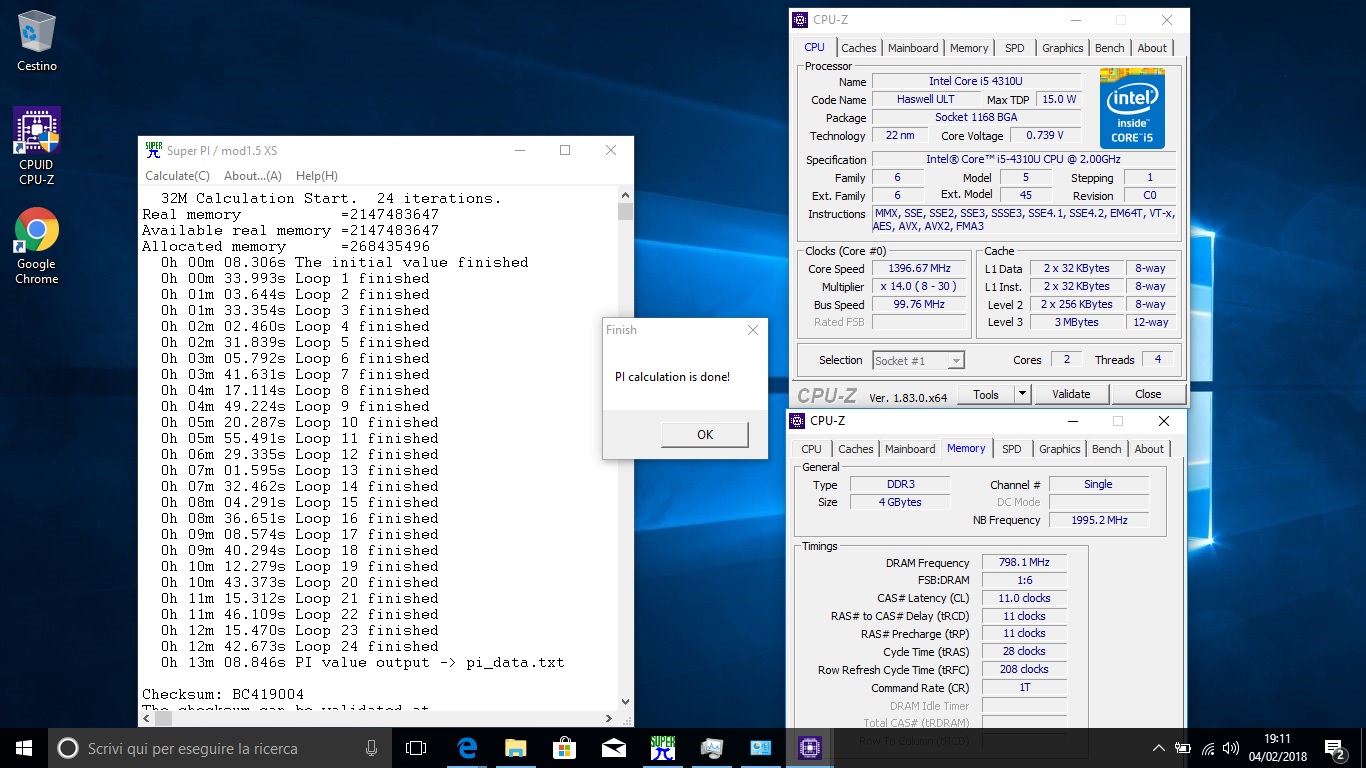Click the DRAM Frequency value 798.1 MHz

1024,563
